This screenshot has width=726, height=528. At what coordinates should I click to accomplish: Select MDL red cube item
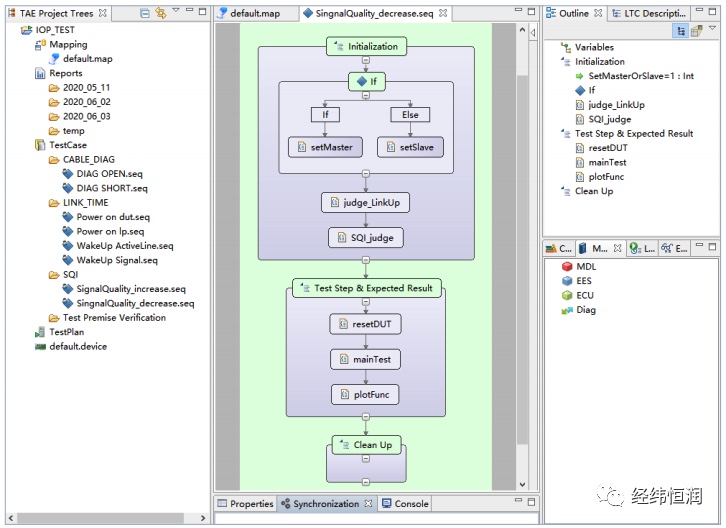point(578,267)
